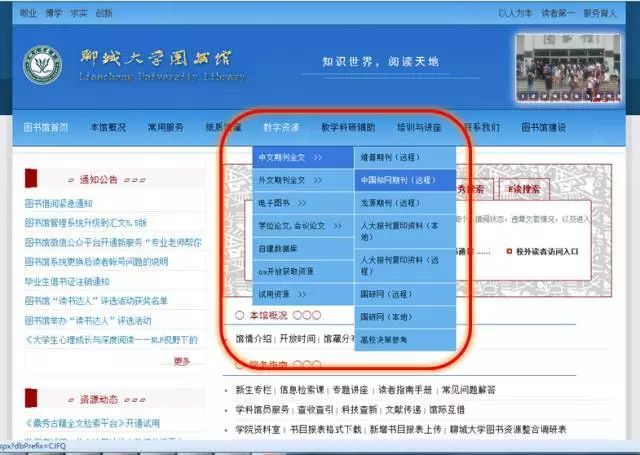The width and height of the screenshot is (640, 455).
Task: Click the Liaocheng University round logo
Action: pos(42,65)
